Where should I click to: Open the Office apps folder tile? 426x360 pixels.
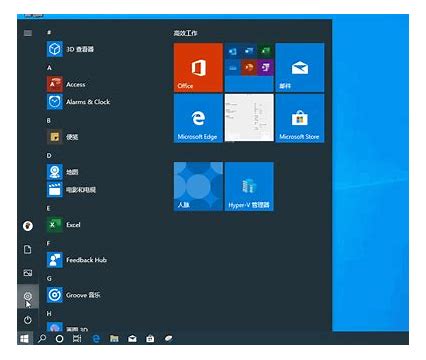tap(249, 67)
